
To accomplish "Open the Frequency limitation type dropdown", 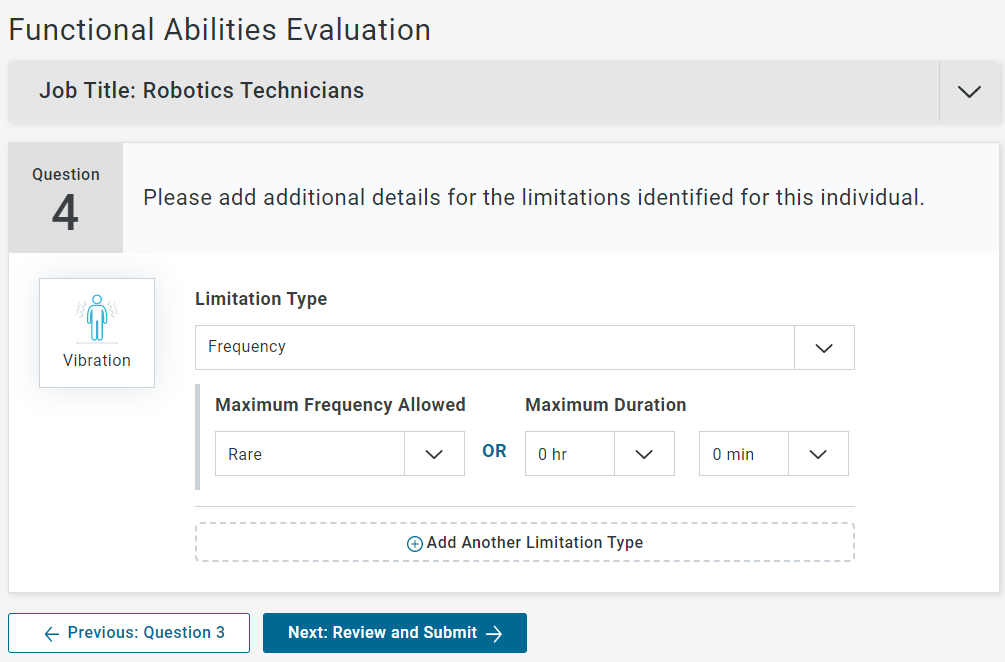I will [x=494, y=347].
